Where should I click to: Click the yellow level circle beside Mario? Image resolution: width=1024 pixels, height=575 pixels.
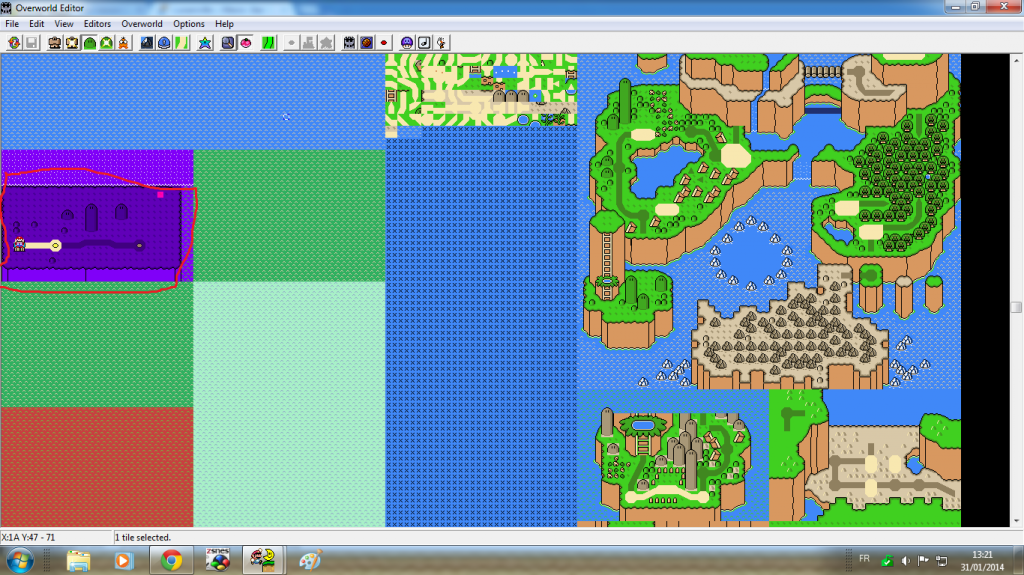click(x=56, y=246)
